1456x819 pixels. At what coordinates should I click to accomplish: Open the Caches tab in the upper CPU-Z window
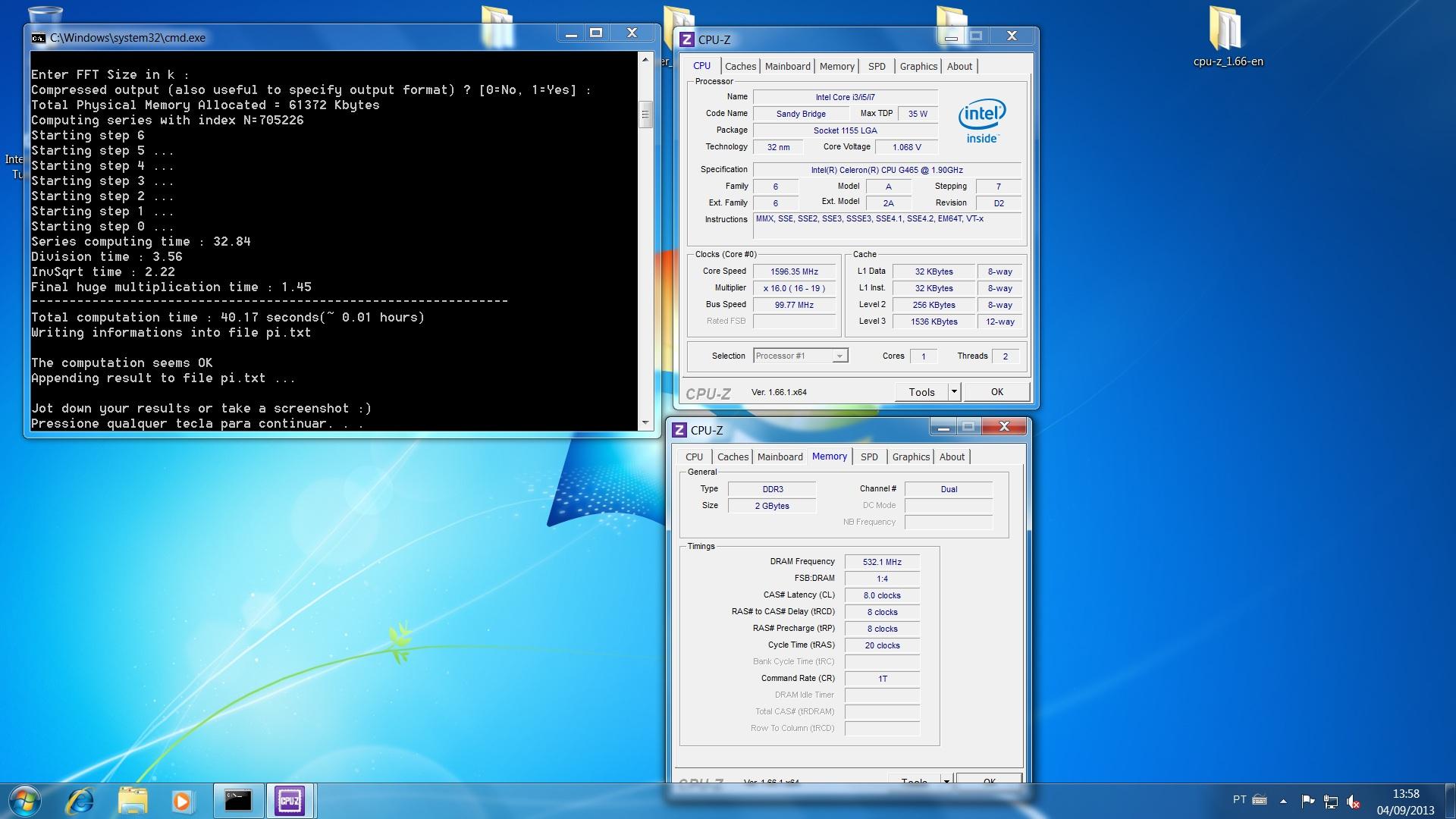[x=740, y=67]
